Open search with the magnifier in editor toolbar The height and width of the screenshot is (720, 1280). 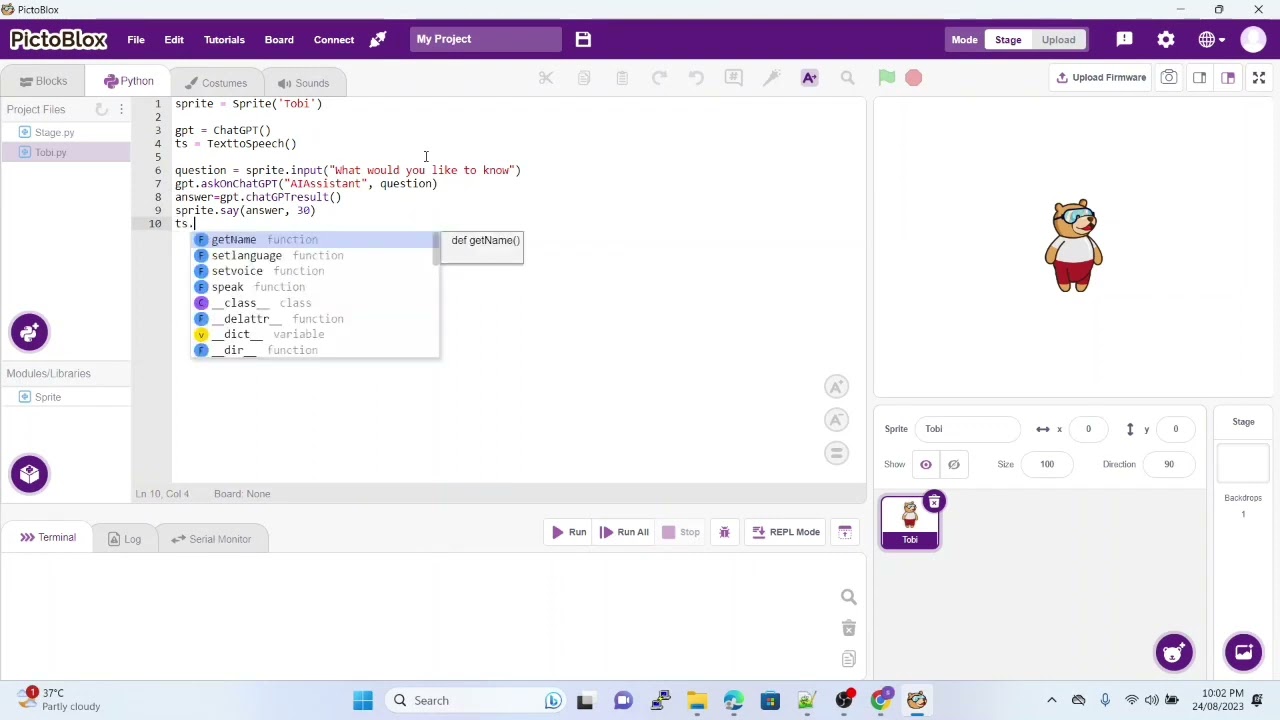point(847,78)
